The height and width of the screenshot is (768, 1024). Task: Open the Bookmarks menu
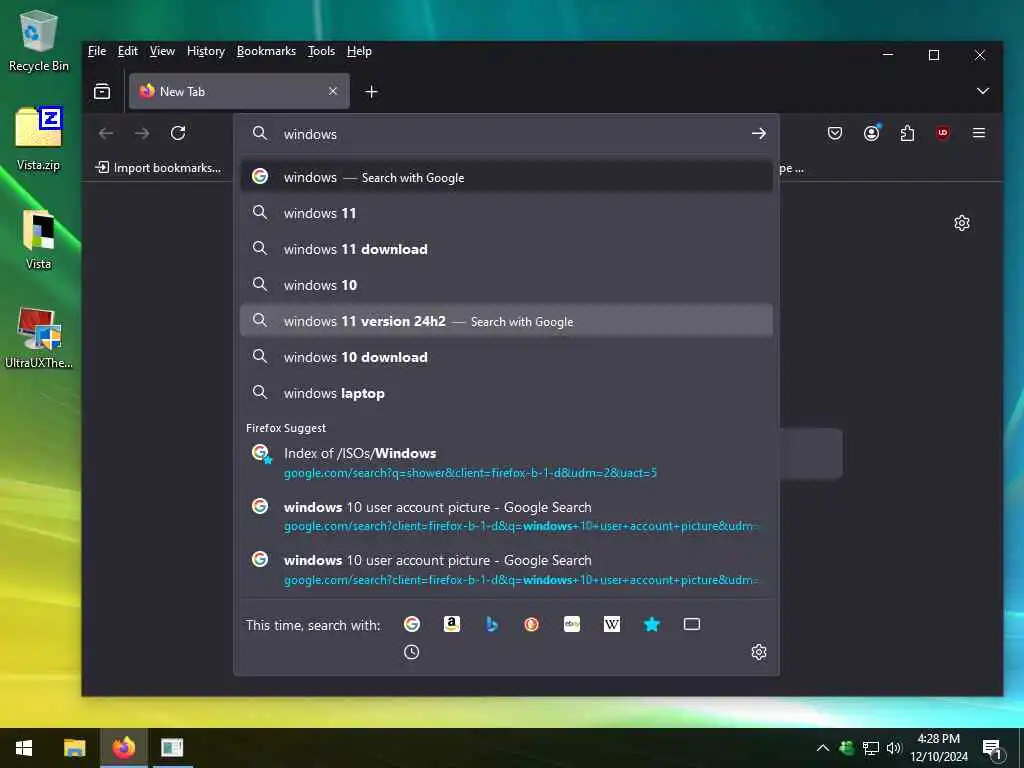[x=266, y=51]
